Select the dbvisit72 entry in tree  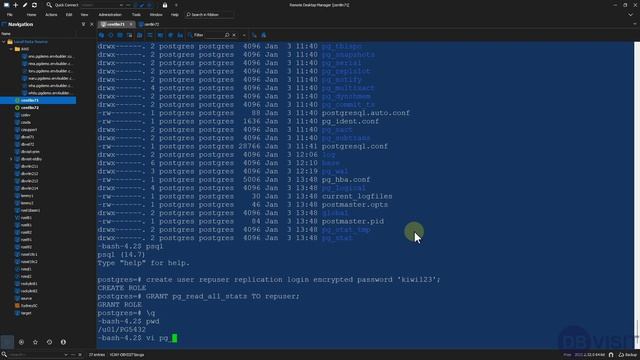pyautogui.click(x=27, y=144)
